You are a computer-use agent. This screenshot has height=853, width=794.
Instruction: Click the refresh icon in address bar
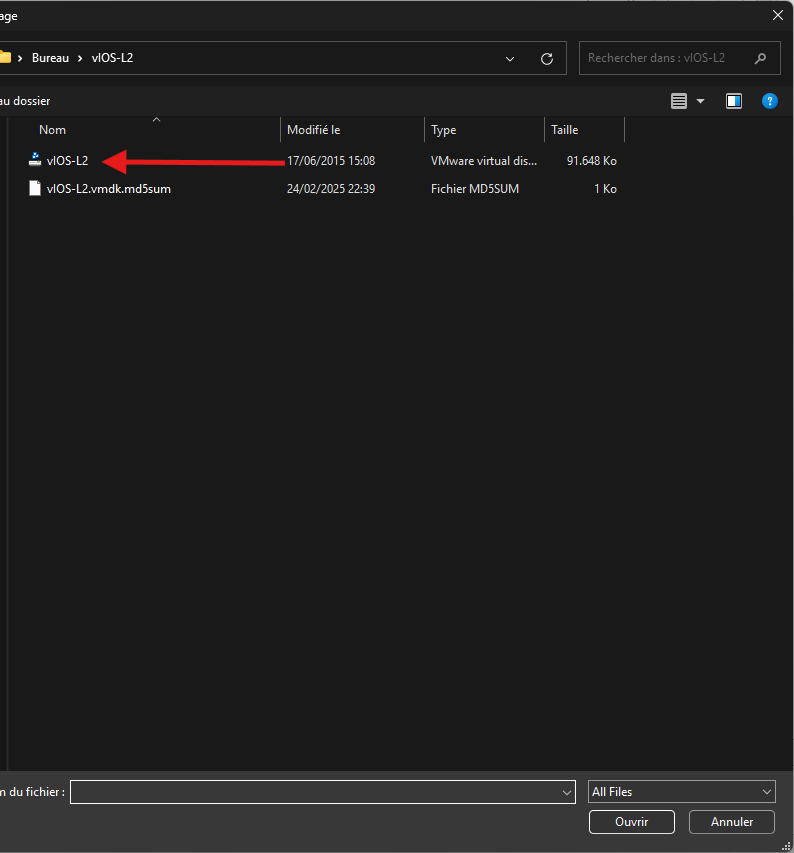(547, 58)
